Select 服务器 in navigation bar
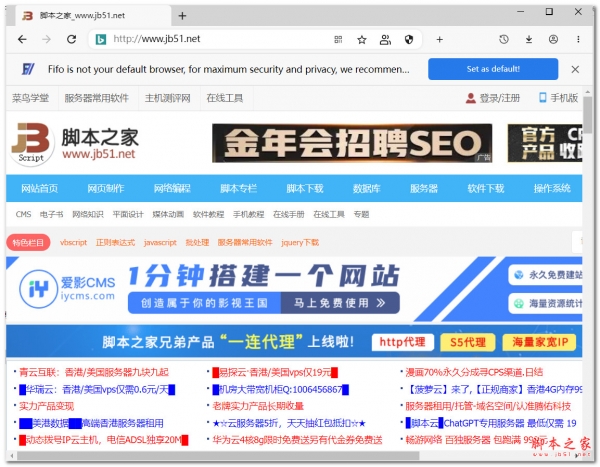The image size is (600, 467). coord(424,188)
